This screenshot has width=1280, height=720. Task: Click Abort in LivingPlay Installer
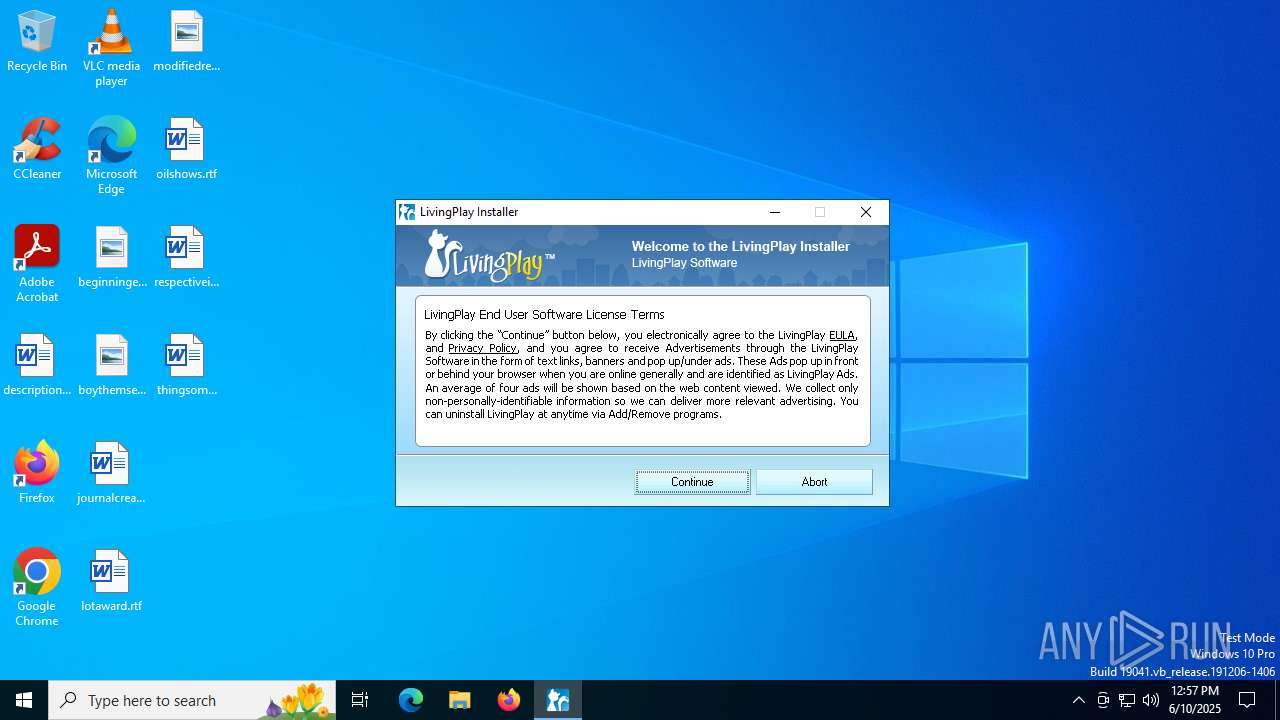pos(814,482)
